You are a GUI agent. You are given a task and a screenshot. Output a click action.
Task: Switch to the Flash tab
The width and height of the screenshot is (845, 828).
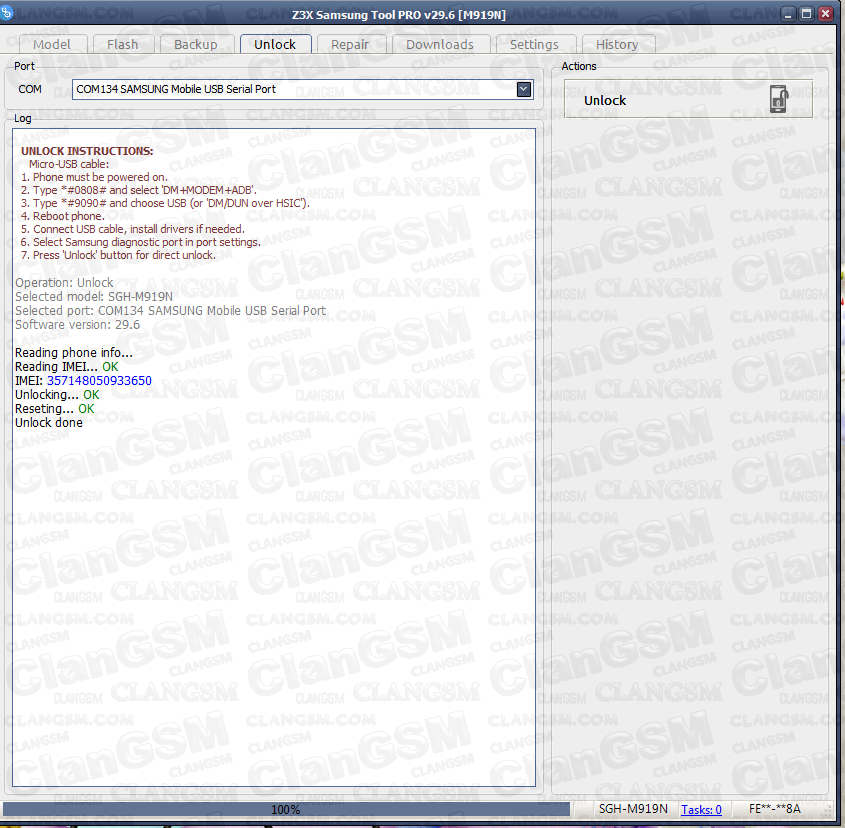[x=123, y=44]
